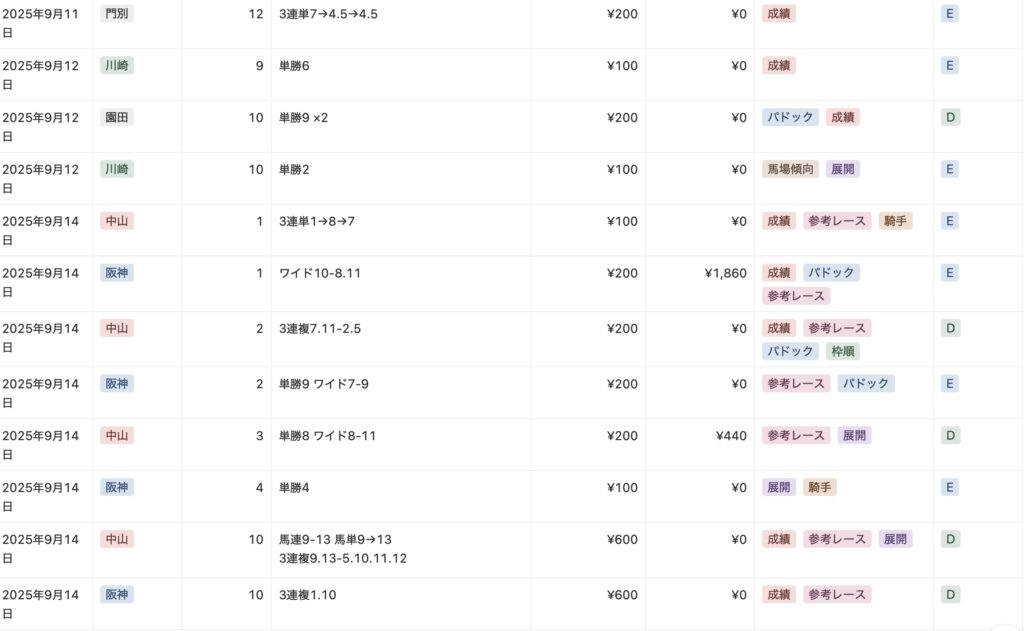Open the 3連単7→4.5→4.5 bet cell
This screenshot has height=631, width=1024.
pyautogui.click(x=328, y=14)
